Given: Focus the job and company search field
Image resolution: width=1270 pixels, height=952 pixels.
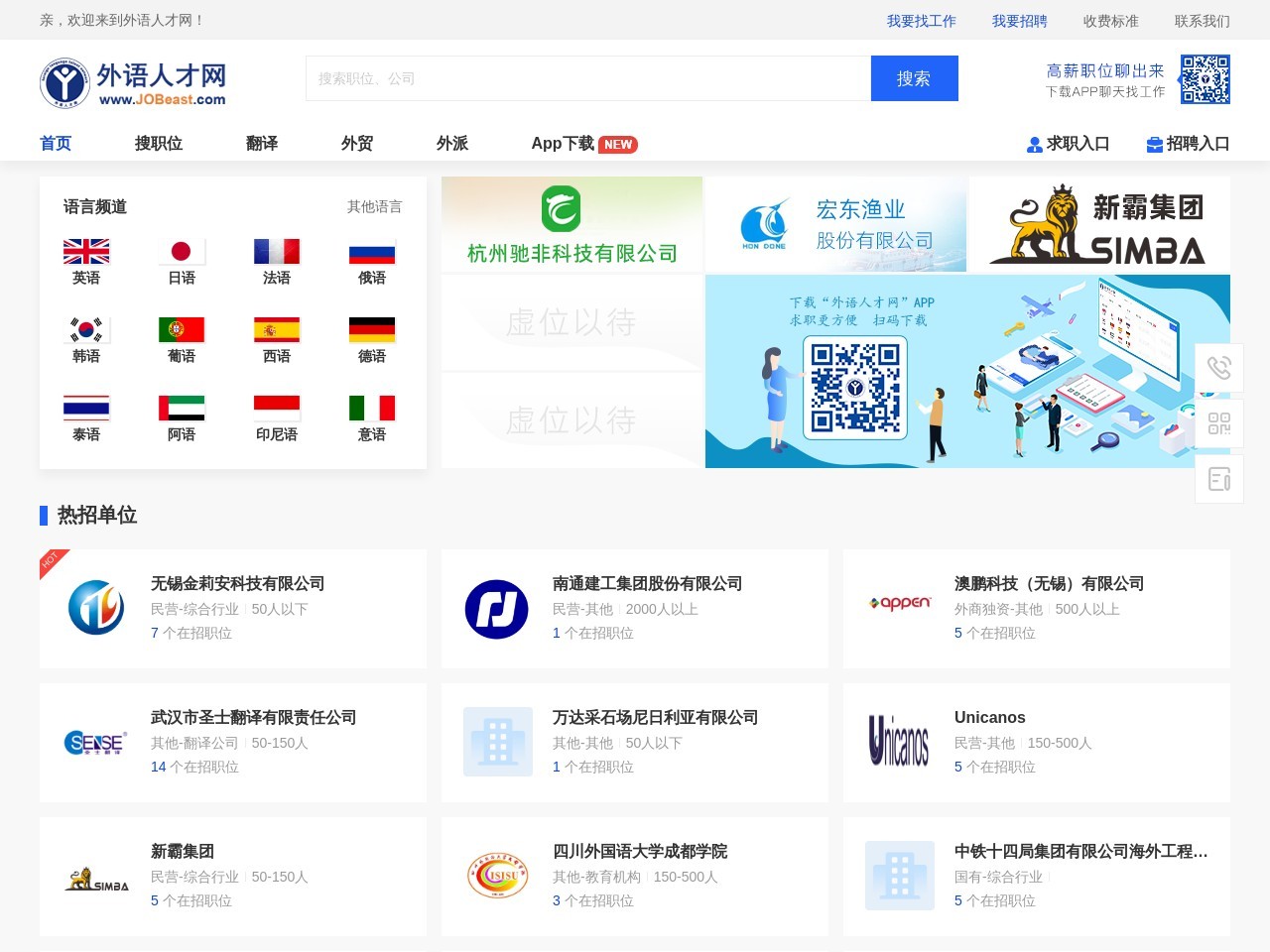Looking at the screenshot, I should tap(587, 78).
